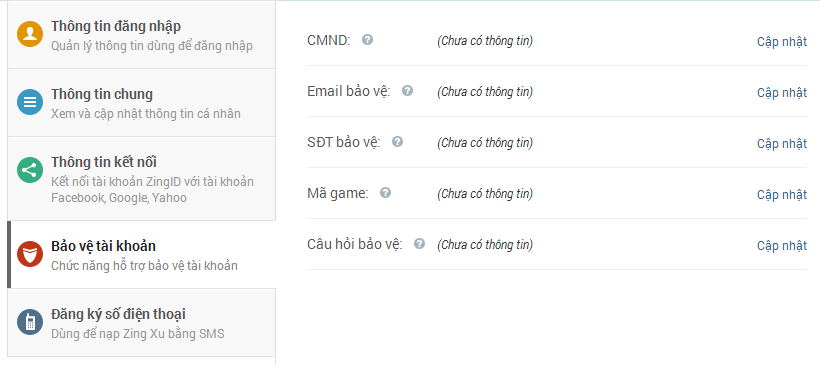Select the Bảo vệ tài khoản tab title
This screenshot has height=365, width=820.
[x=103, y=246]
